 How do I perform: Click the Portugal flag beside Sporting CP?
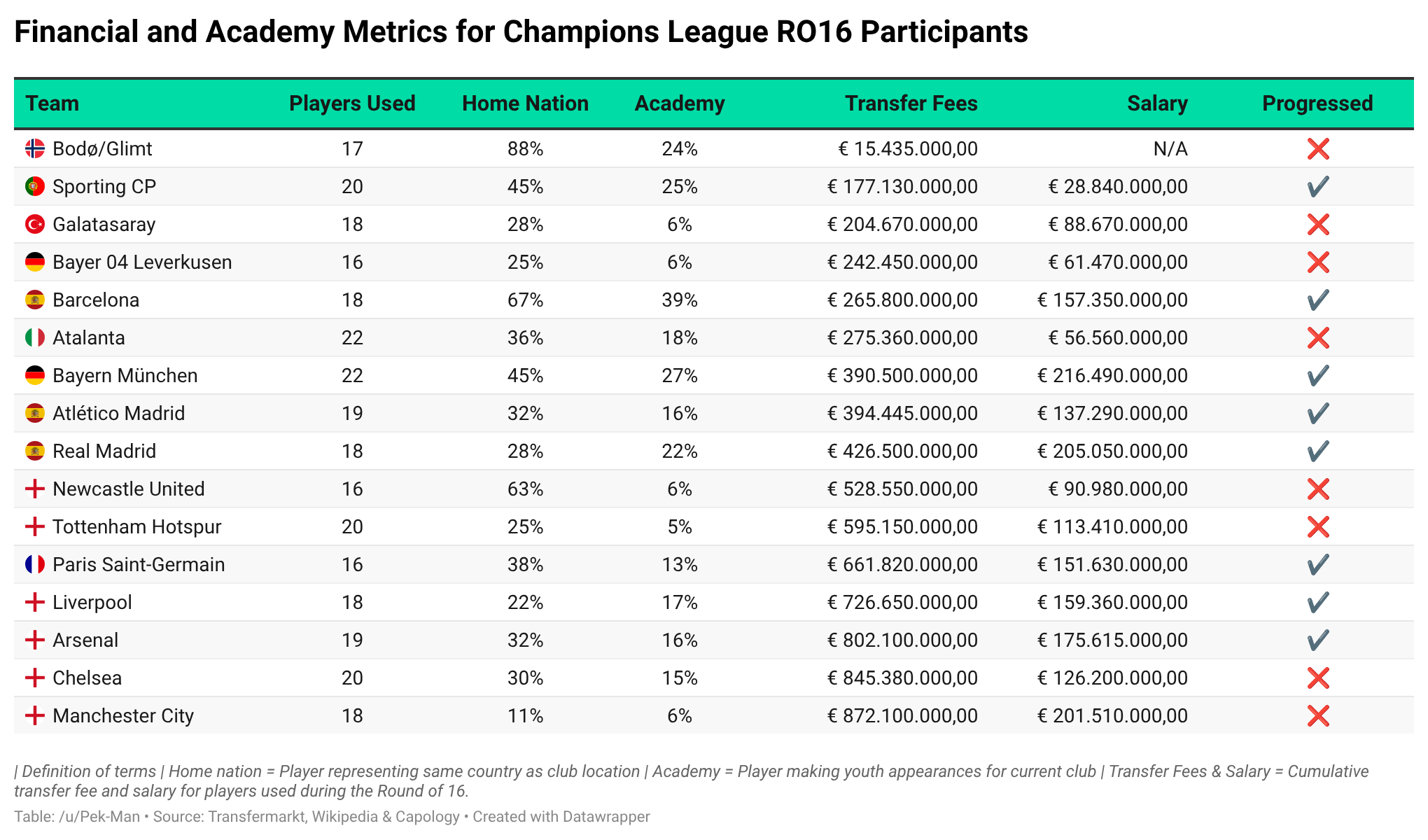point(35,186)
